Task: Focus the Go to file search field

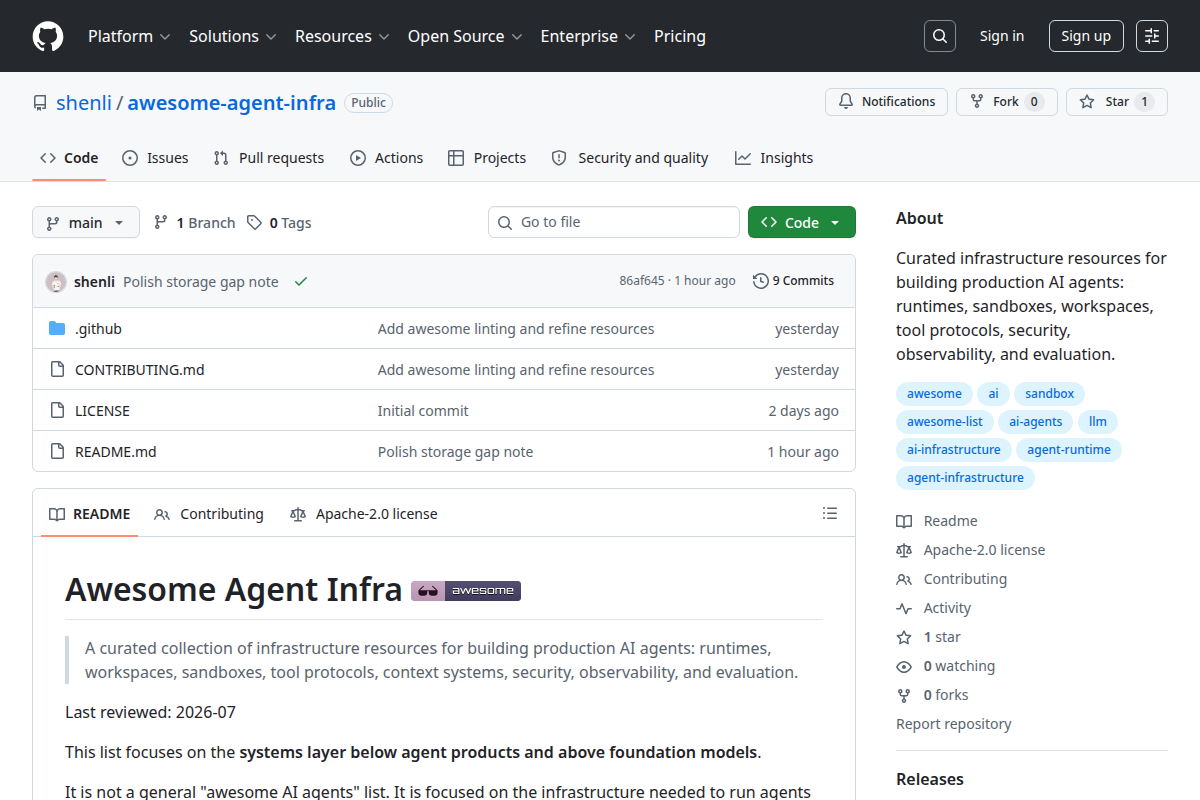Action: (614, 222)
